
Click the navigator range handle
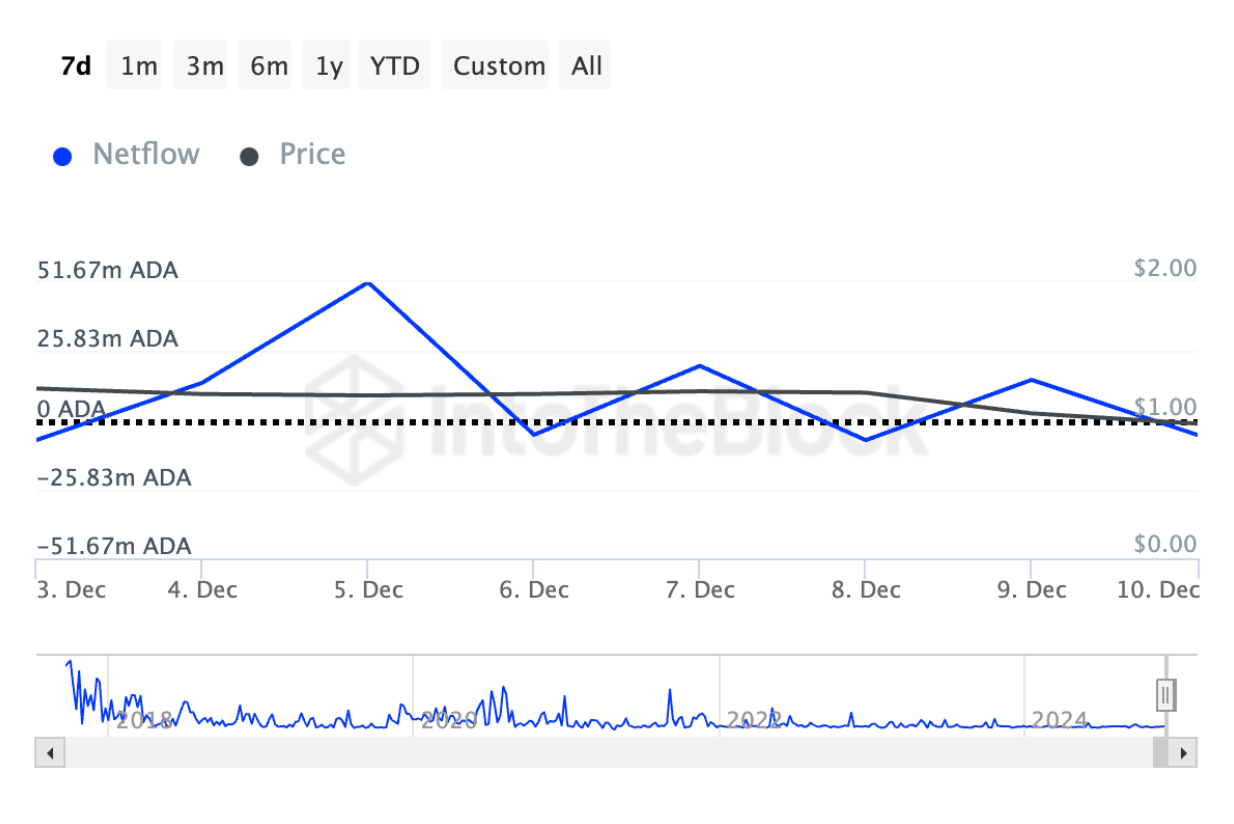pos(1166,694)
